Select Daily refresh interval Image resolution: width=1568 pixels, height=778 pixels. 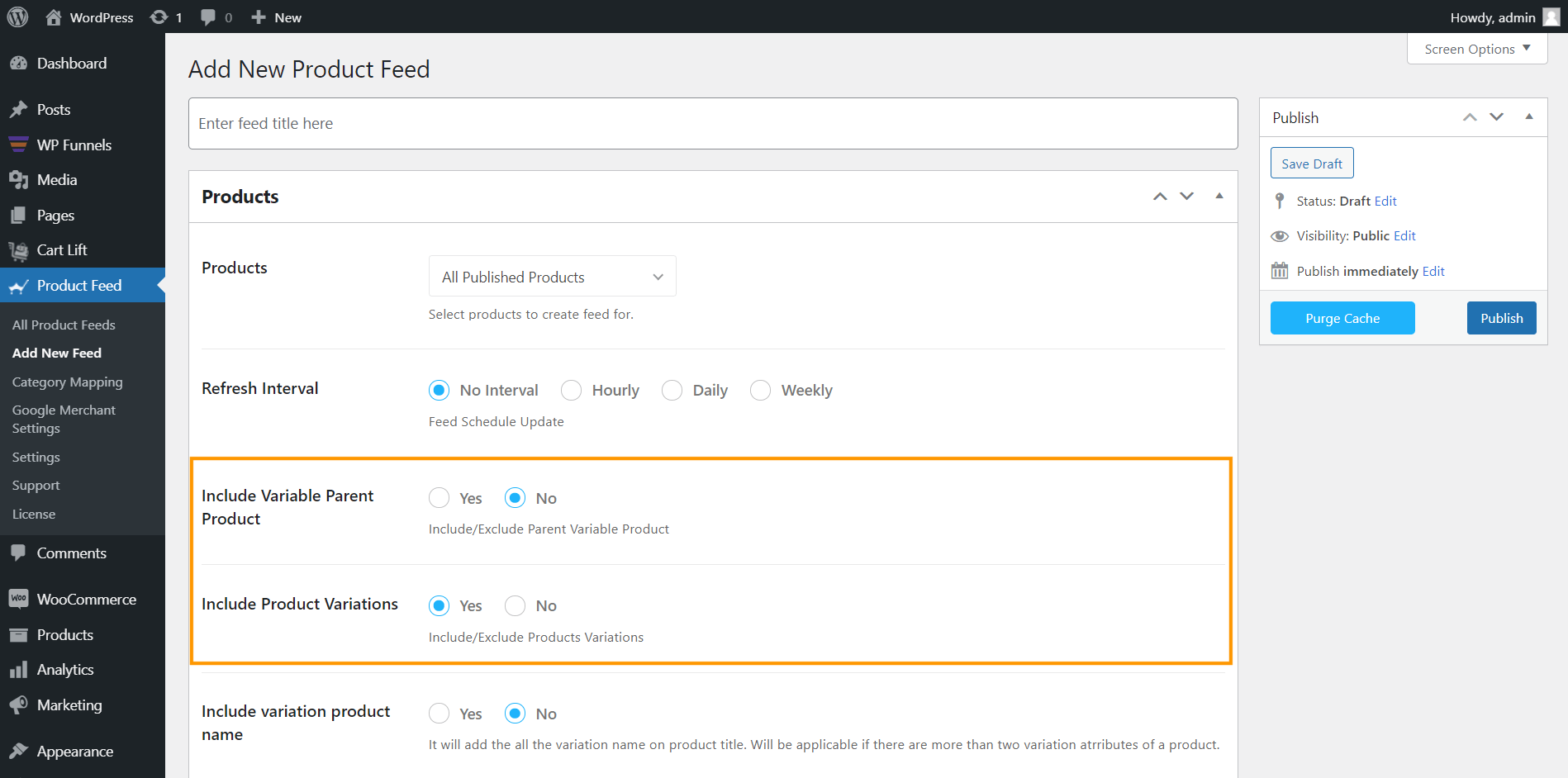point(672,390)
